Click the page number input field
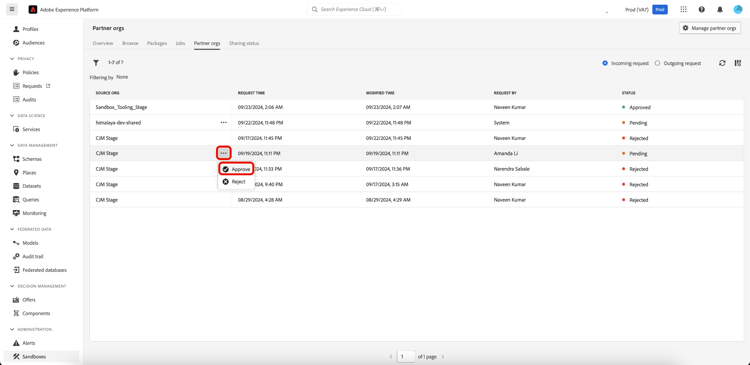Viewport: 750px width, 365px height. 406,356
